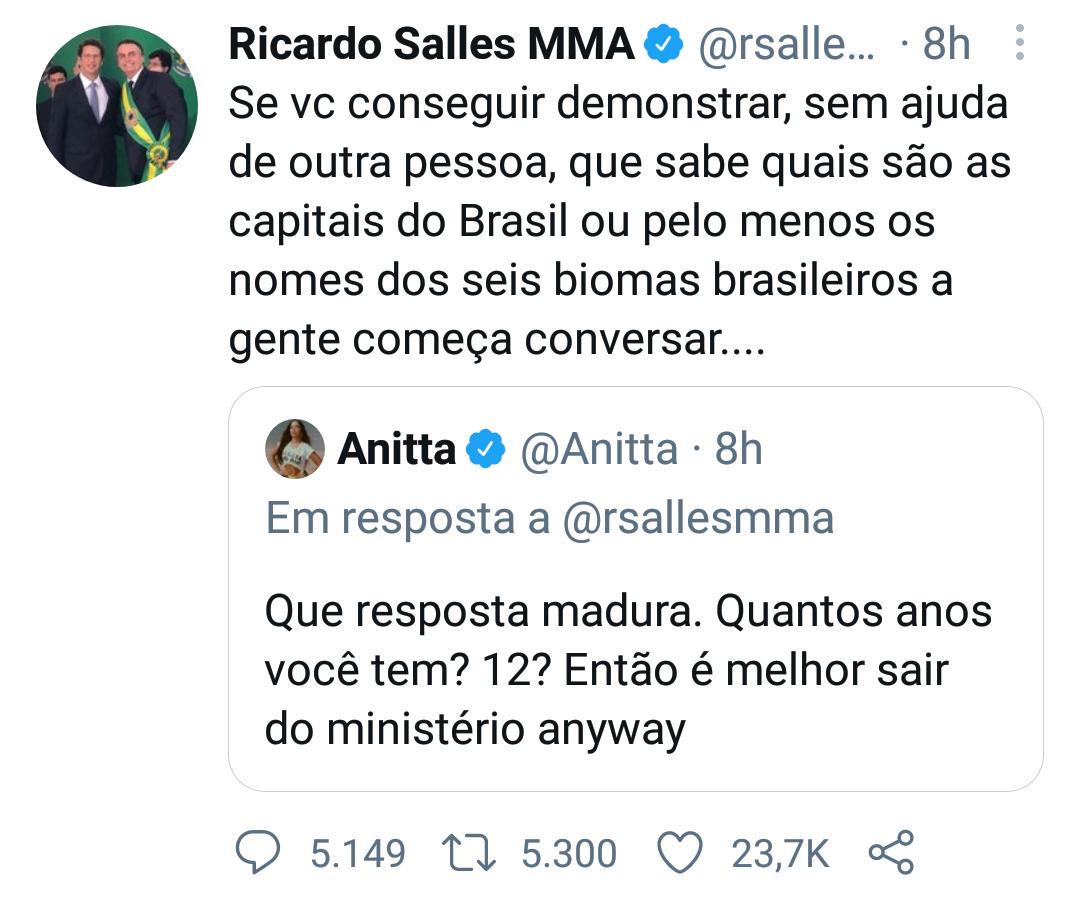Tap the retweet arrows icon
The width and height of the screenshot is (1078, 900).
tap(468, 853)
